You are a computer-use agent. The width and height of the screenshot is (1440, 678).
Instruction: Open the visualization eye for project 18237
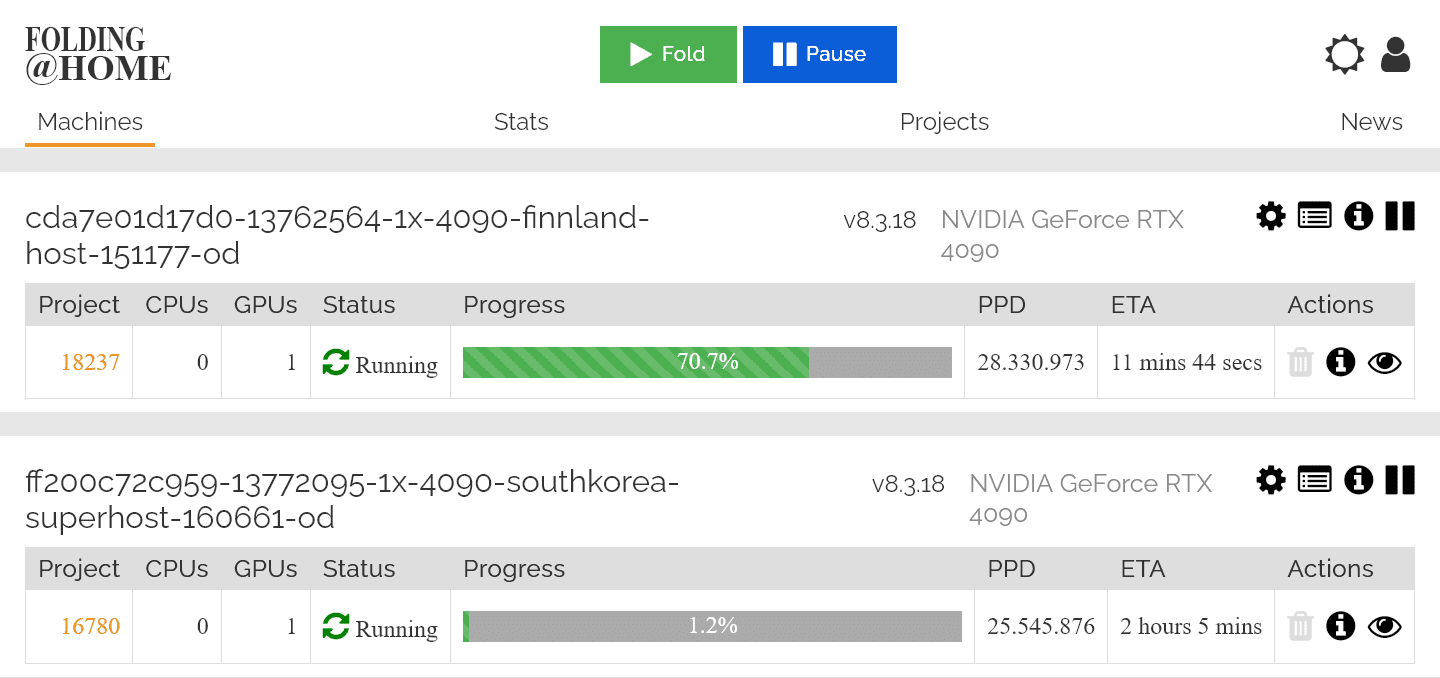tap(1384, 362)
